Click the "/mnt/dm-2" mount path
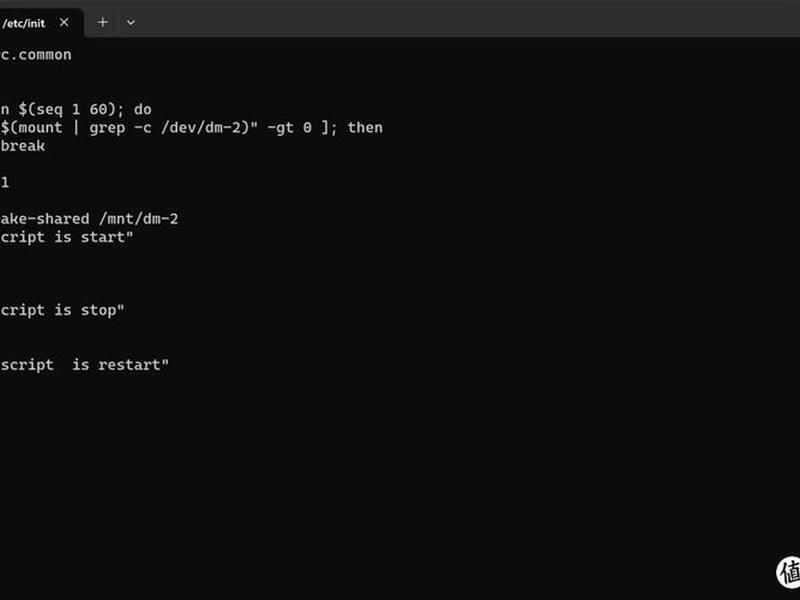The height and width of the screenshot is (600, 800). point(139,219)
